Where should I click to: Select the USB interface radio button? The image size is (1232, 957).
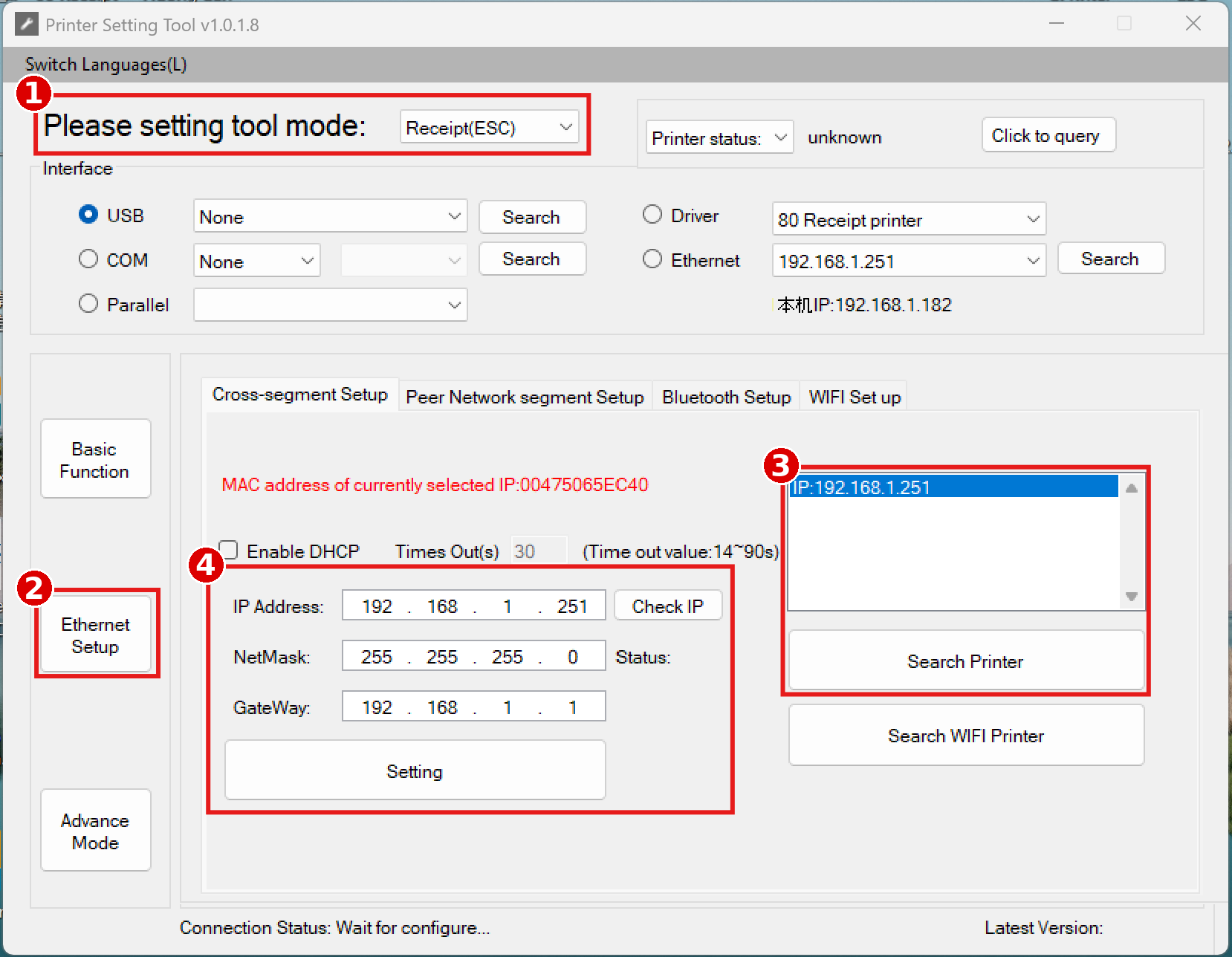88,215
